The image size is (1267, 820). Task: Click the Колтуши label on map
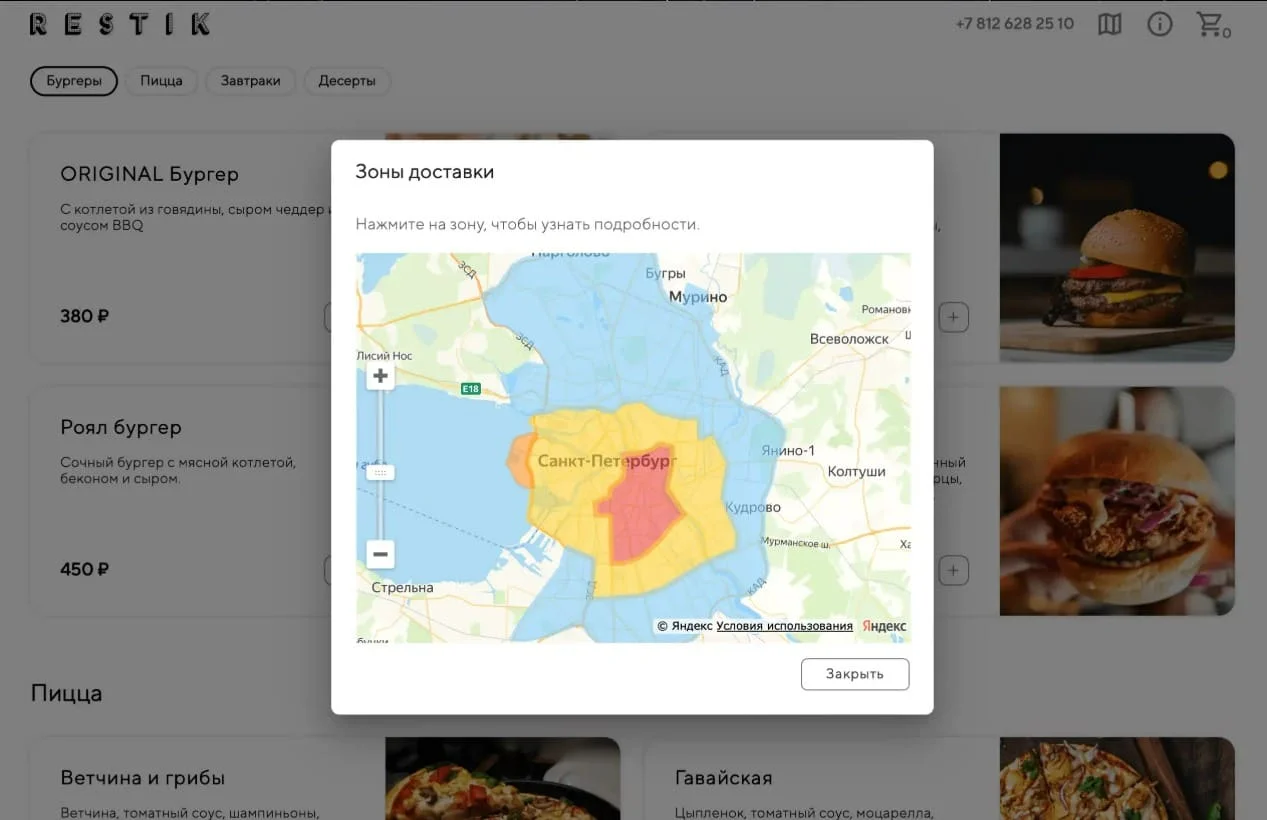856,471
